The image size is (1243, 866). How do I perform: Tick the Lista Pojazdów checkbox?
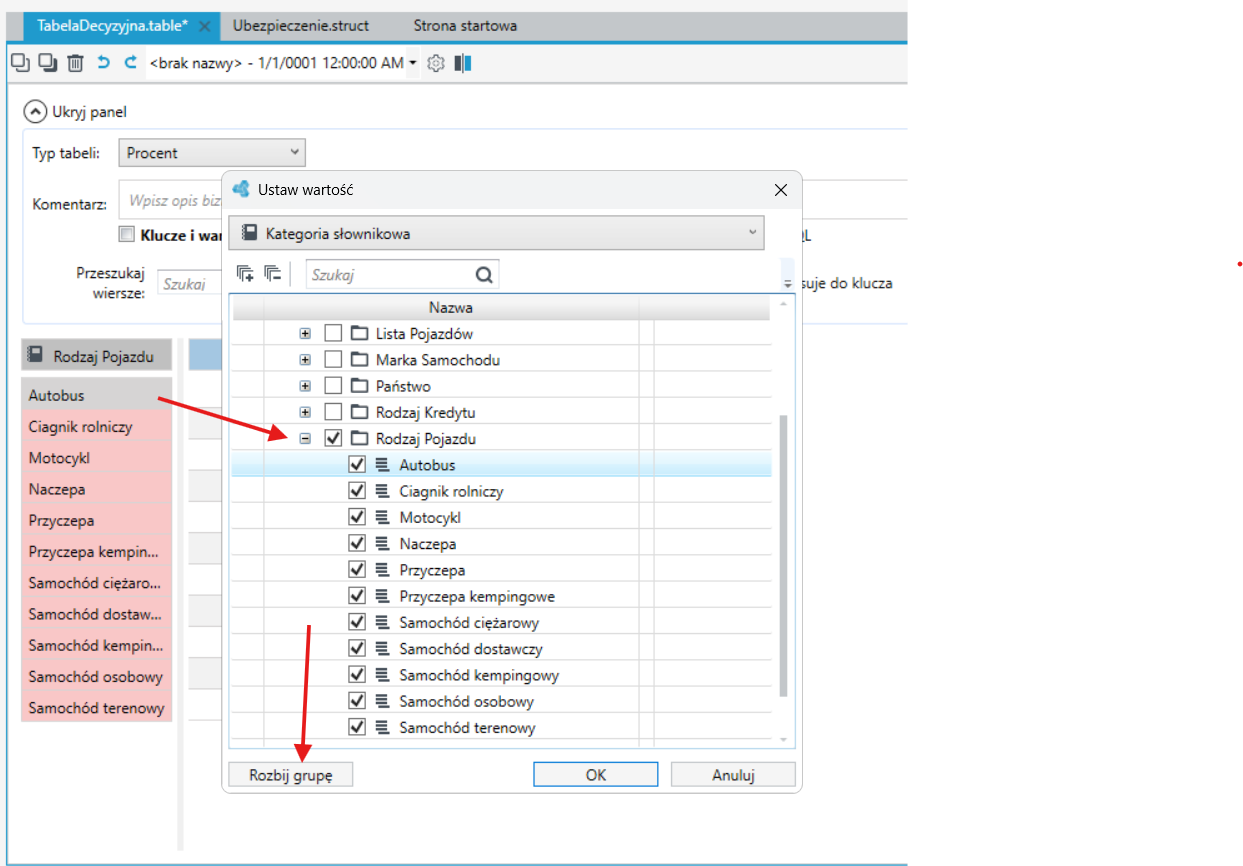[334, 334]
